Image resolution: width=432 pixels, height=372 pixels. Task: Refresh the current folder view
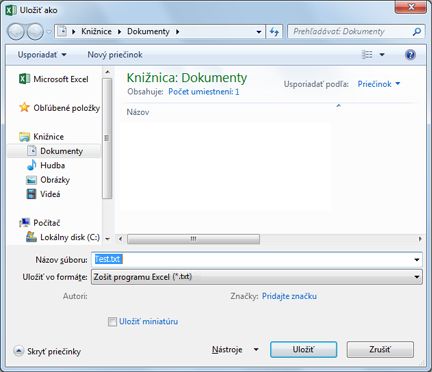tap(274, 32)
